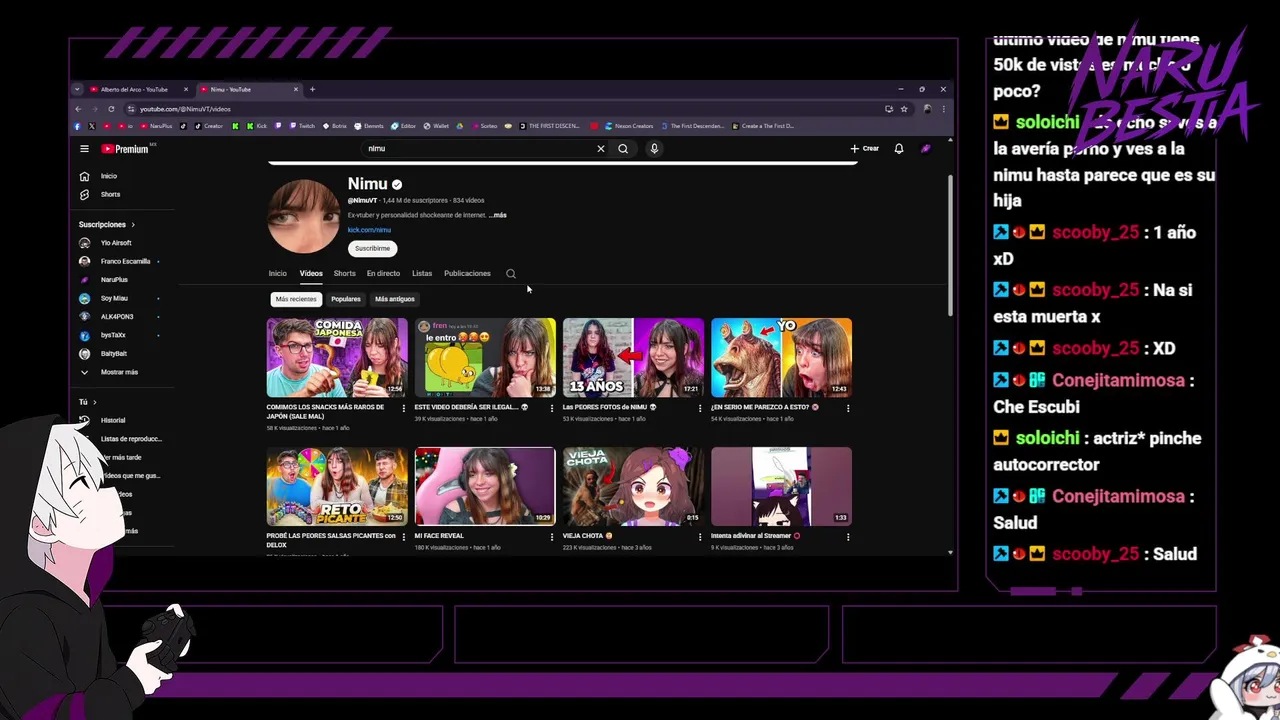This screenshot has width=1280, height=720.
Task: Bookmark this page with the star icon
Action: coord(904,109)
